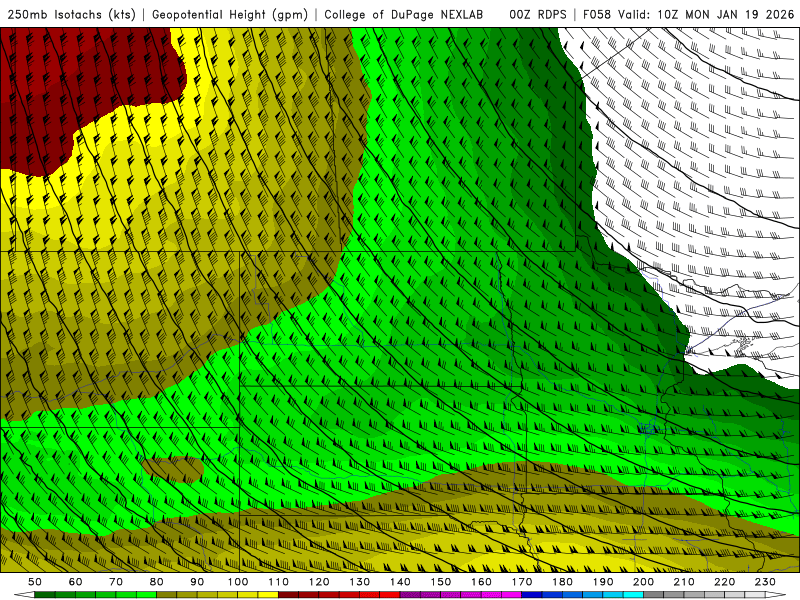The height and width of the screenshot is (600, 800).
Task: Select the dark gray swatch right of 200
Action: point(654,595)
